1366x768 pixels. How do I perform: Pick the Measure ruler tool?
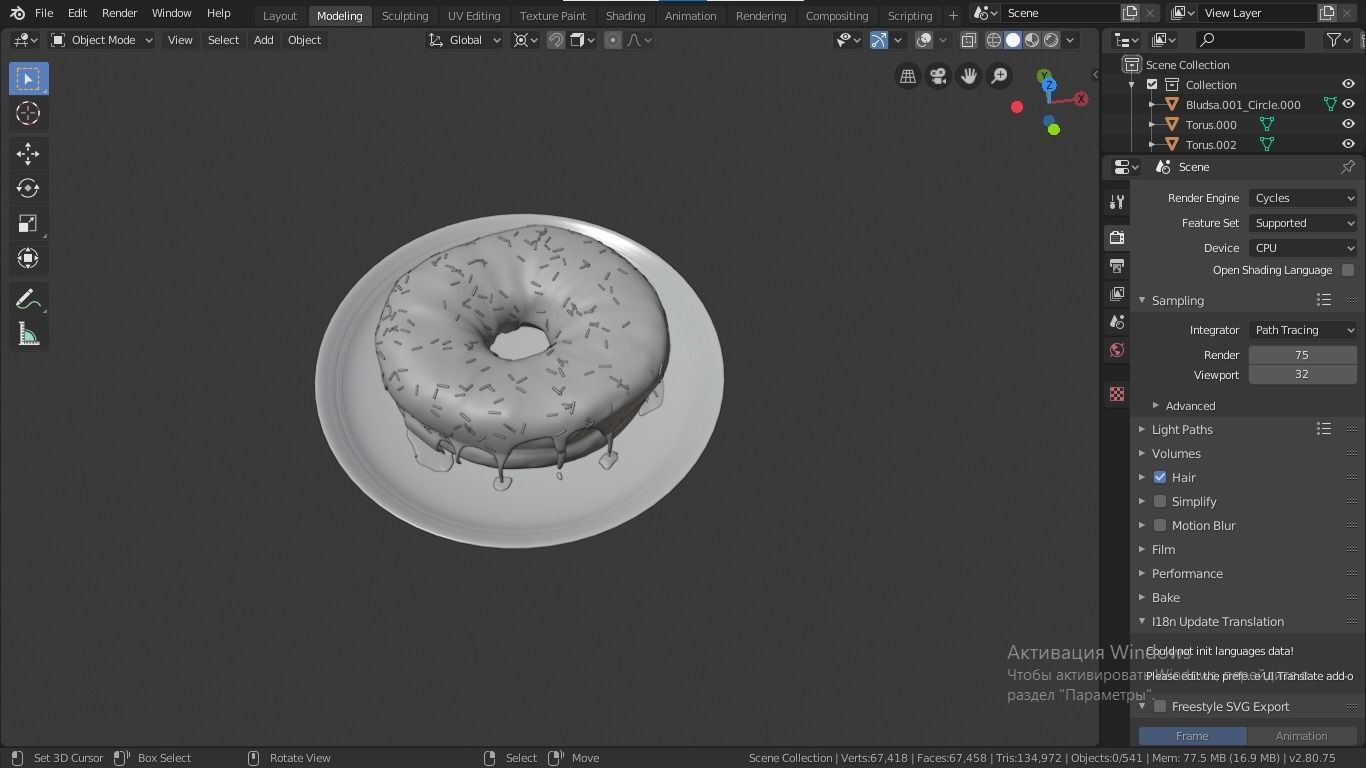[28, 334]
